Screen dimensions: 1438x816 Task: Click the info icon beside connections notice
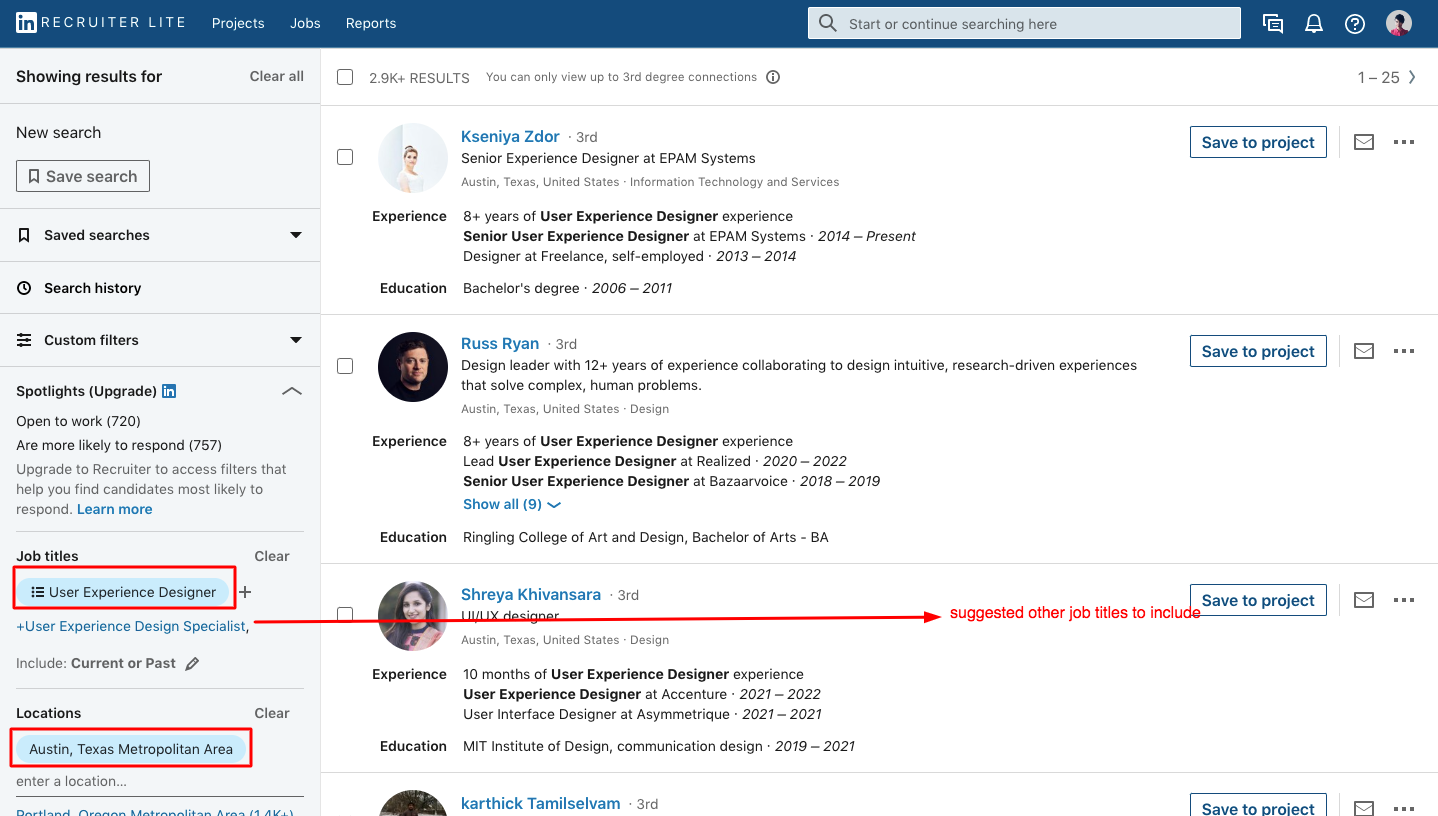(773, 77)
